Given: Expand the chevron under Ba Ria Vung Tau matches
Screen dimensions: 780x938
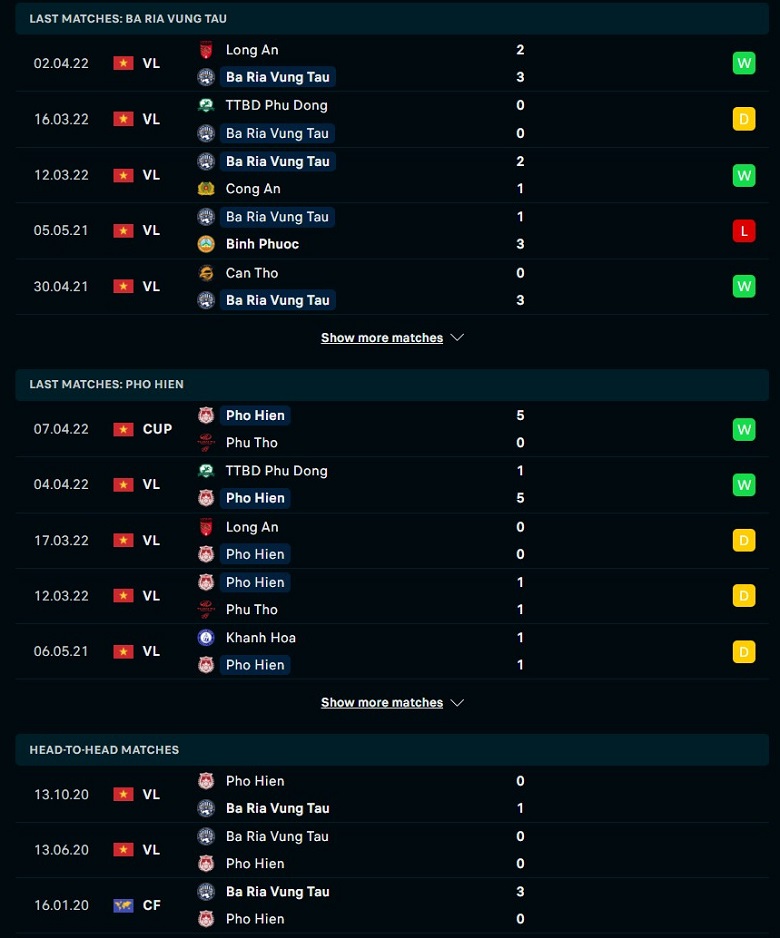Looking at the screenshot, I should click(457, 337).
